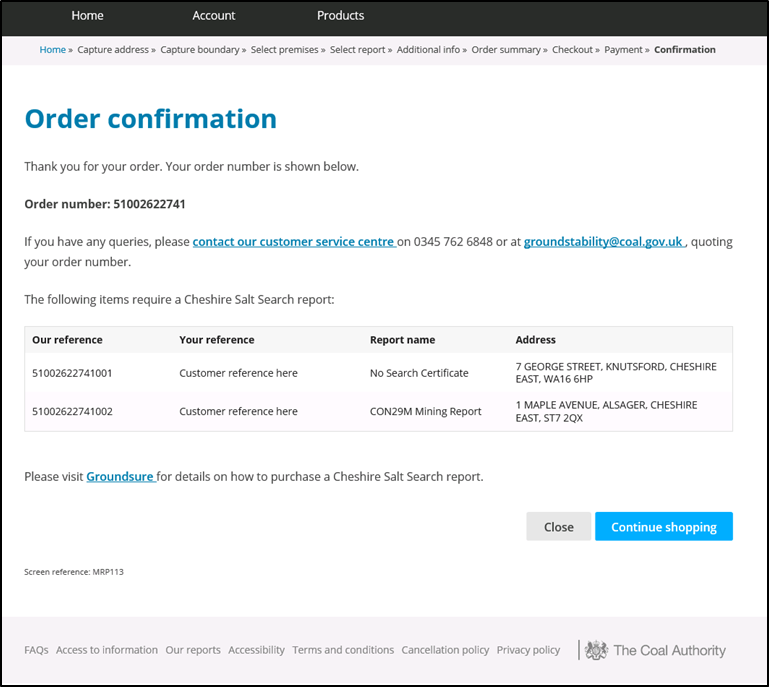
Task: Open the Cancellation policy link
Action: [445, 650]
